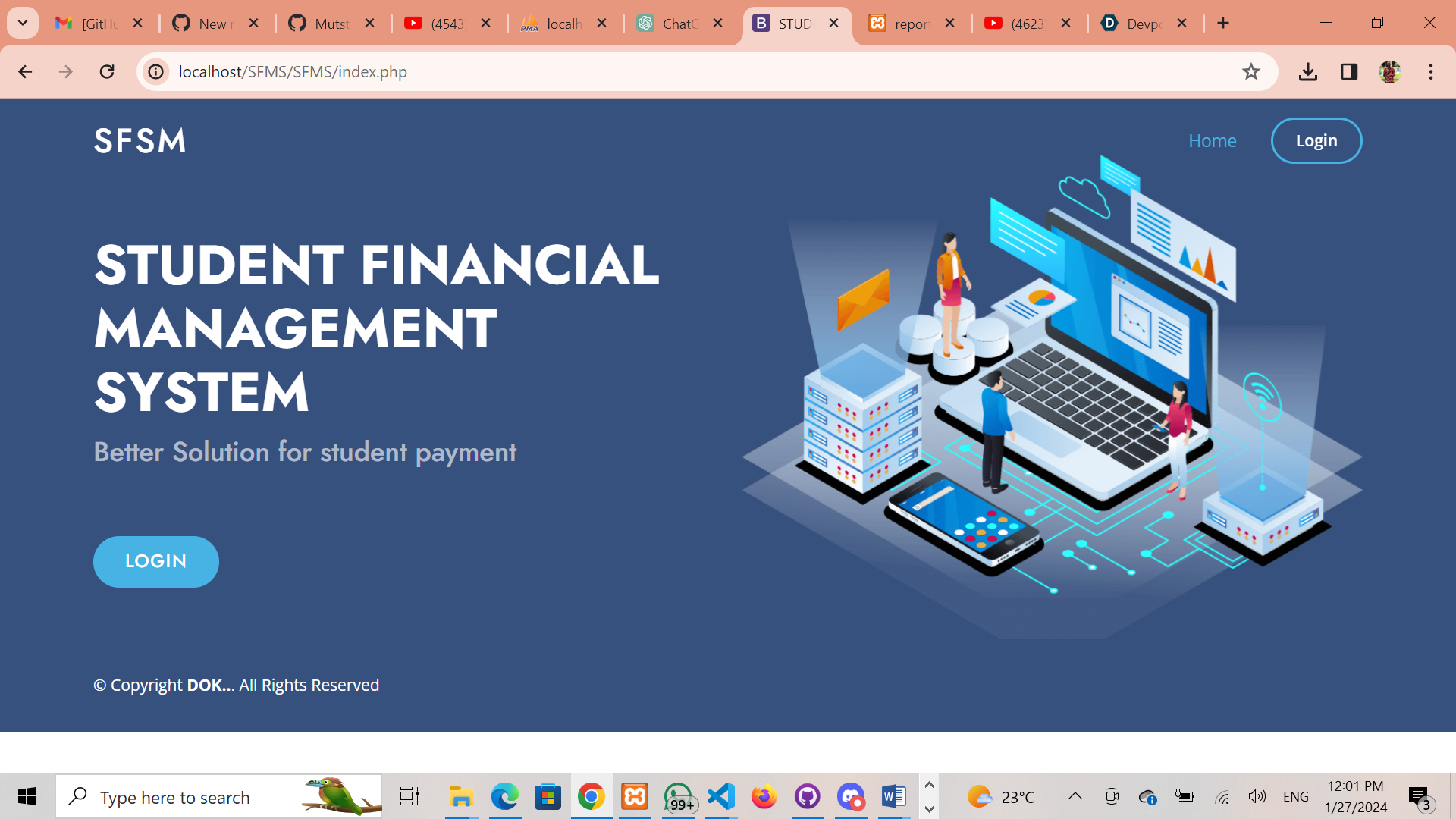
Task: Toggle the browser side panel icon
Action: coord(1349,71)
